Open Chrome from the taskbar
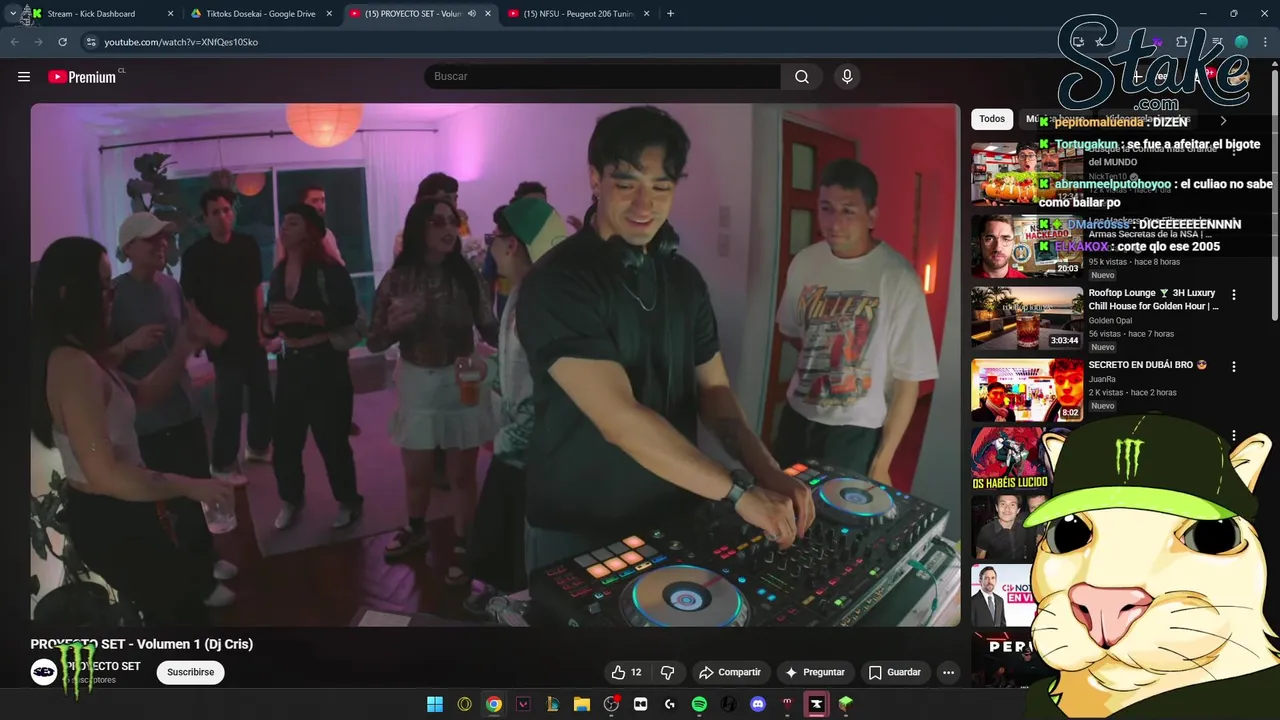The width and height of the screenshot is (1280, 720). pyautogui.click(x=494, y=704)
